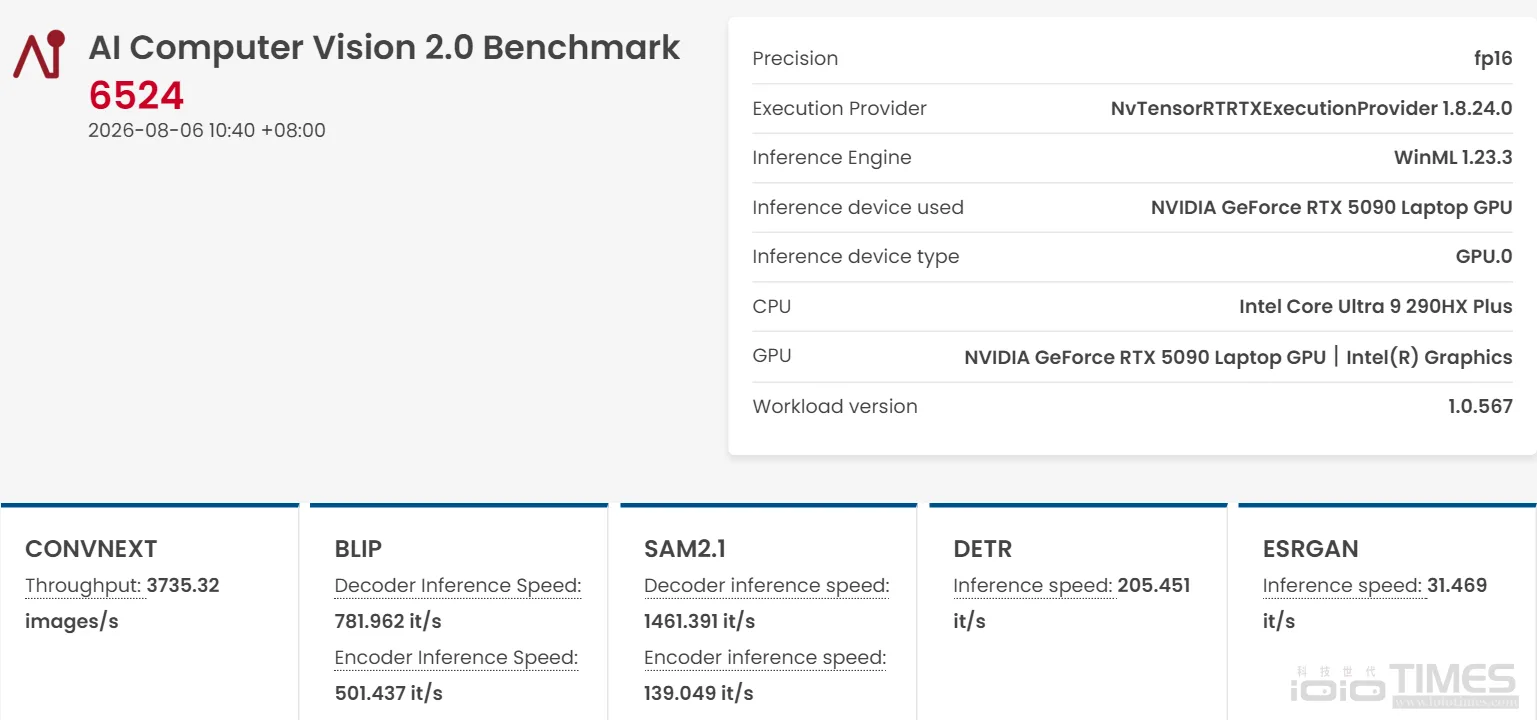Select the AI Computer Vision 2.0 Benchmark title
This screenshot has height=720, width=1537.
tap(384, 47)
